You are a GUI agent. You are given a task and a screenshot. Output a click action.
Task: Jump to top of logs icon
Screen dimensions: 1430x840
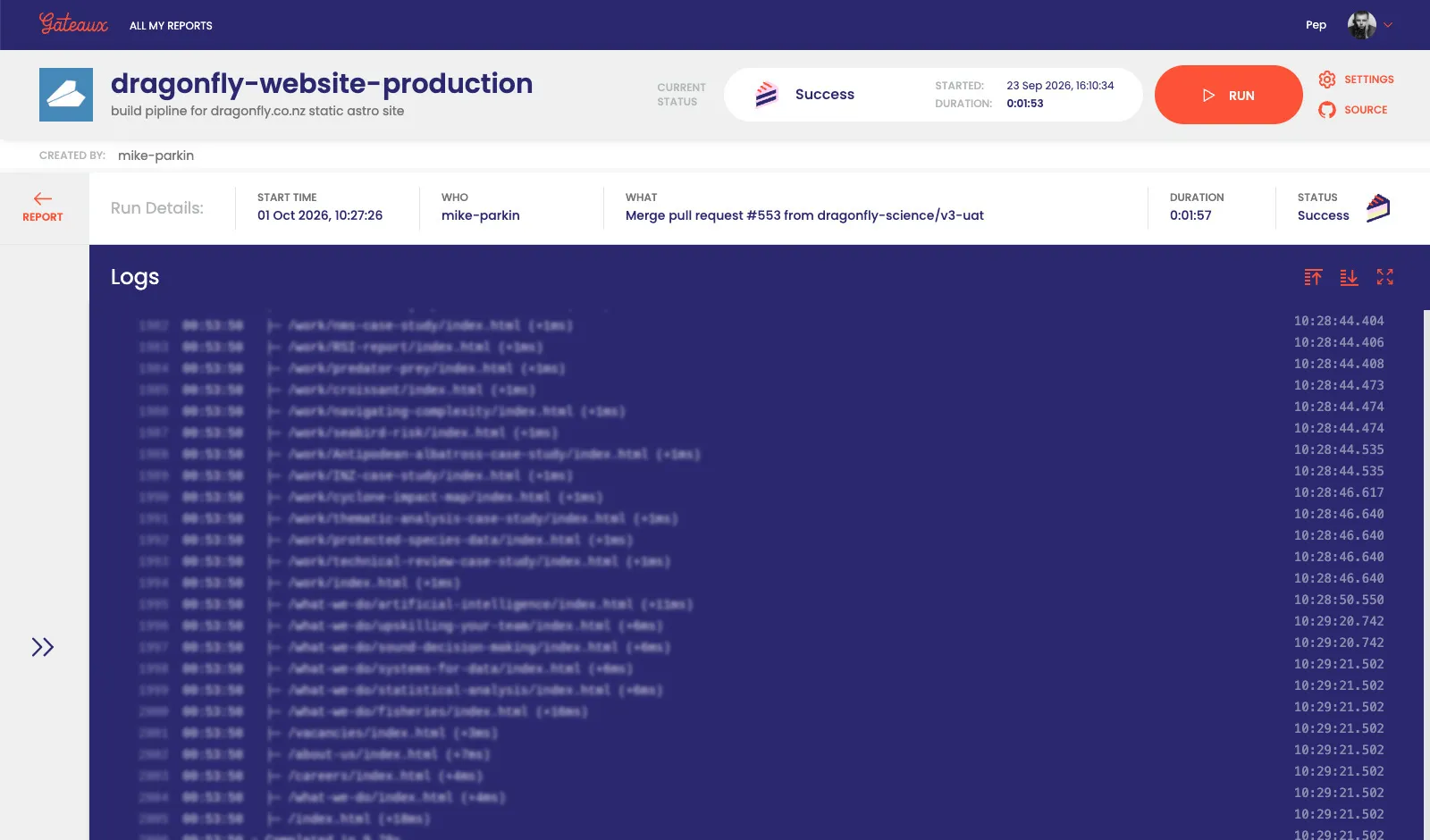pos(1313,277)
